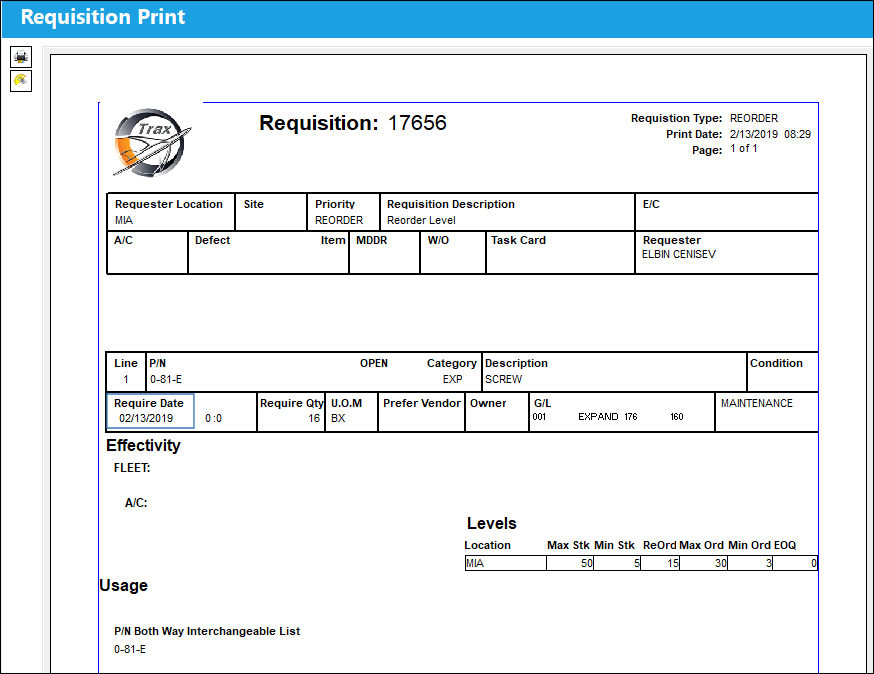Select MIA in the Levels Location row
The height and width of the screenshot is (674, 874).
coord(475,563)
